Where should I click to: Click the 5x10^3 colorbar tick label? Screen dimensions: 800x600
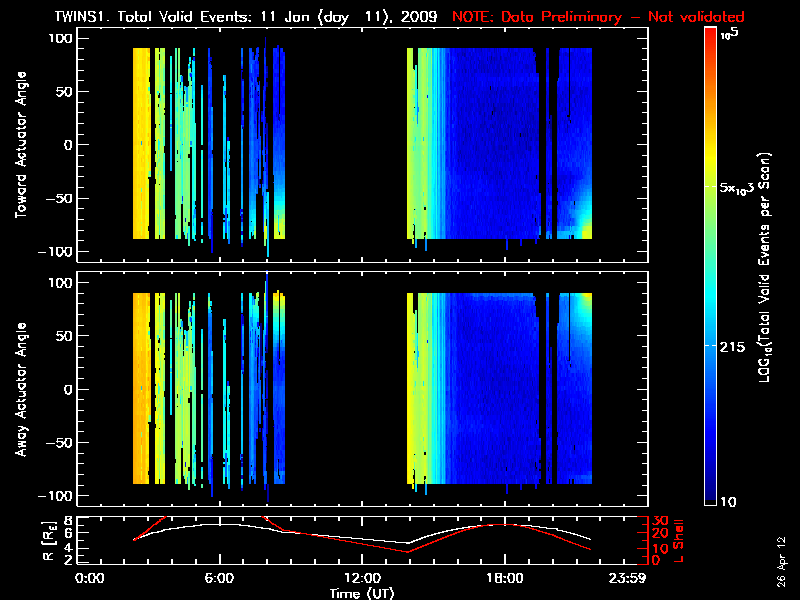[738, 187]
